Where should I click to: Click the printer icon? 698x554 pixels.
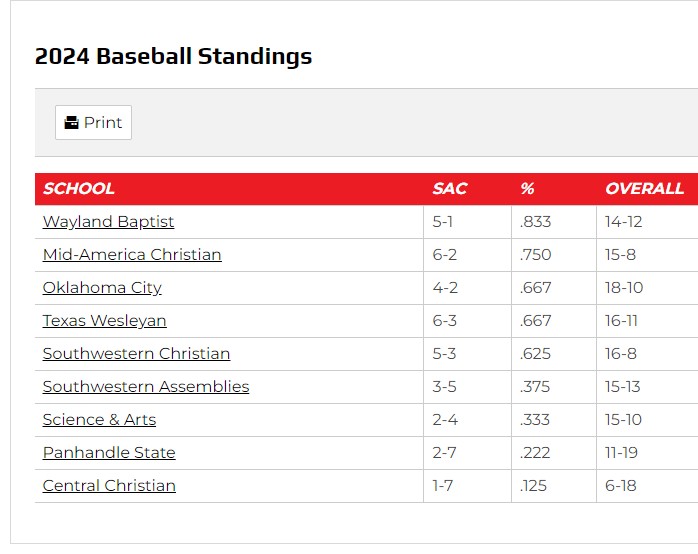pyautogui.click(x=71, y=123)
